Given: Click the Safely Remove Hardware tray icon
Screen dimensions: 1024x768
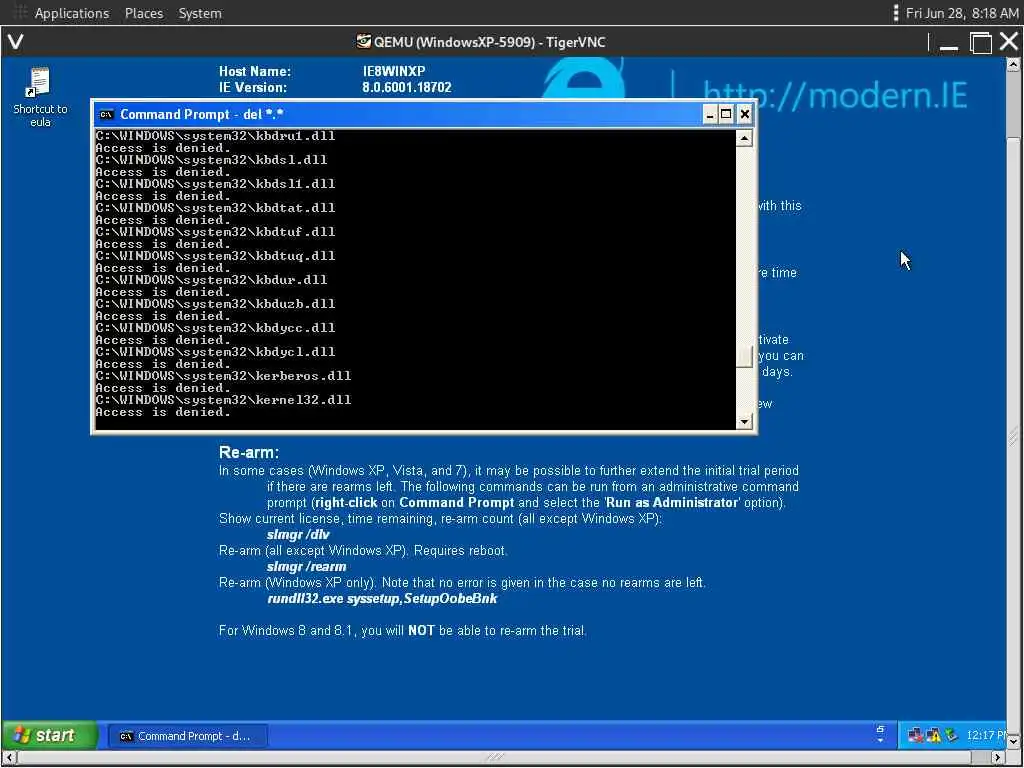Looking at the screenshot, I should [952, 736].
